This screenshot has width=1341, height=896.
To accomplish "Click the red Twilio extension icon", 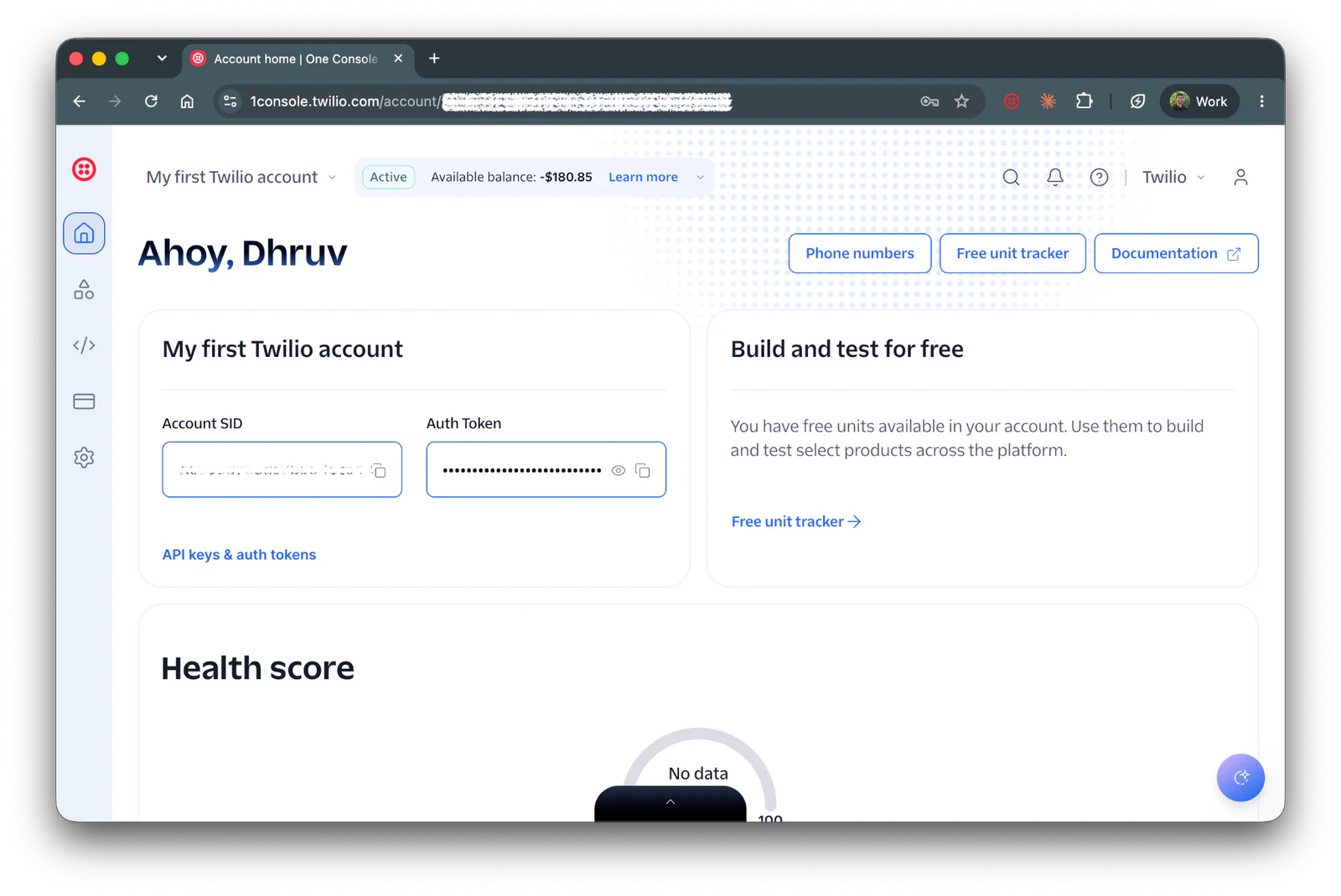I will point(1012,101).
